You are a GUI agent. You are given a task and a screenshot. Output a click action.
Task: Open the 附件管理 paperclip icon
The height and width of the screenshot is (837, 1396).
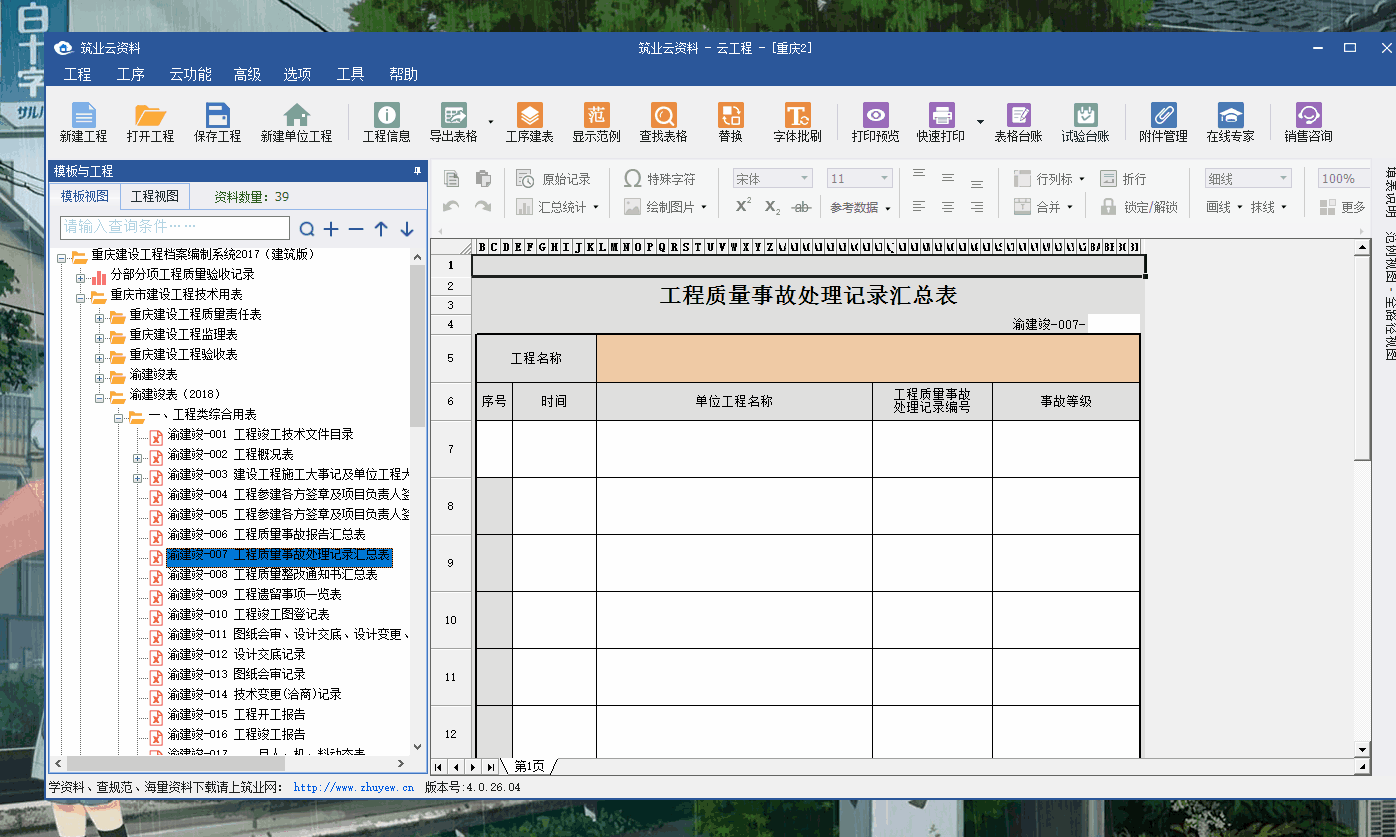click(x=1163, y=116)
